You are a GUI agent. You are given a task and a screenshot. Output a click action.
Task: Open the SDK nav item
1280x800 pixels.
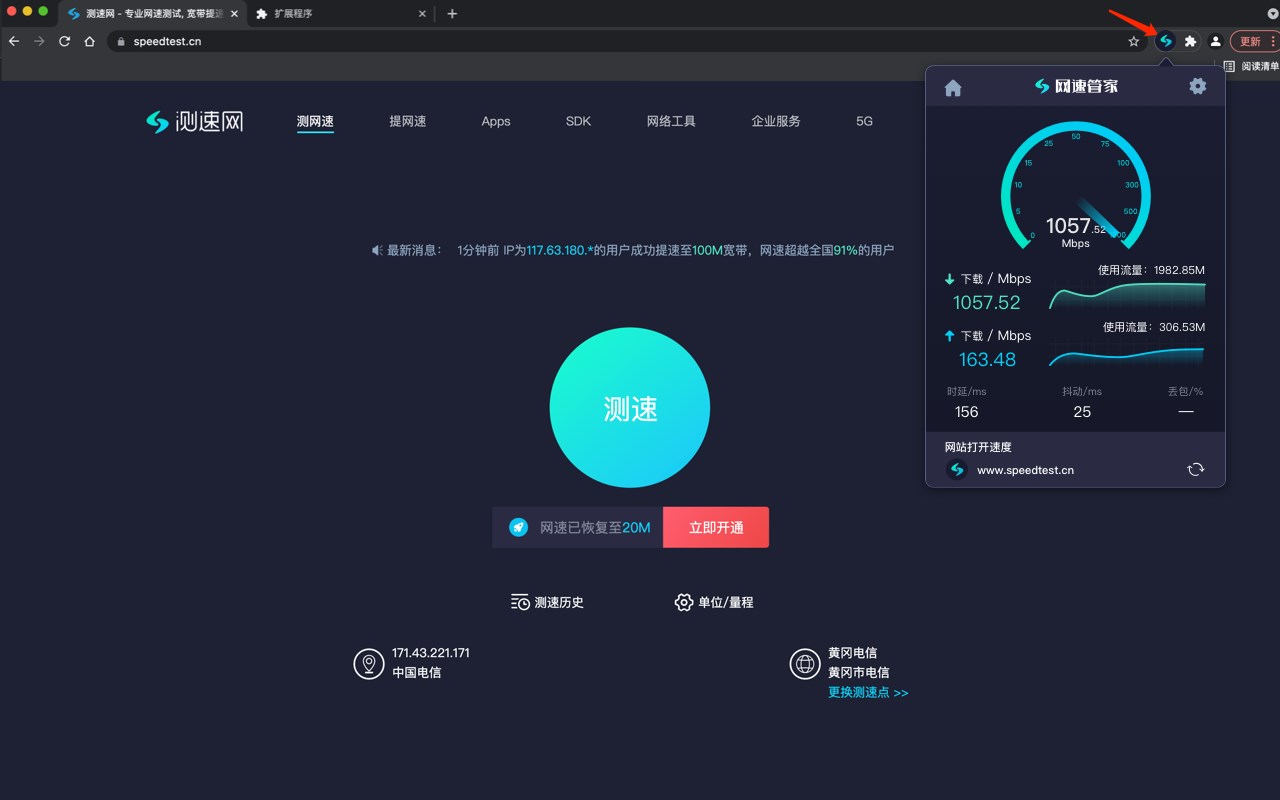578,121
